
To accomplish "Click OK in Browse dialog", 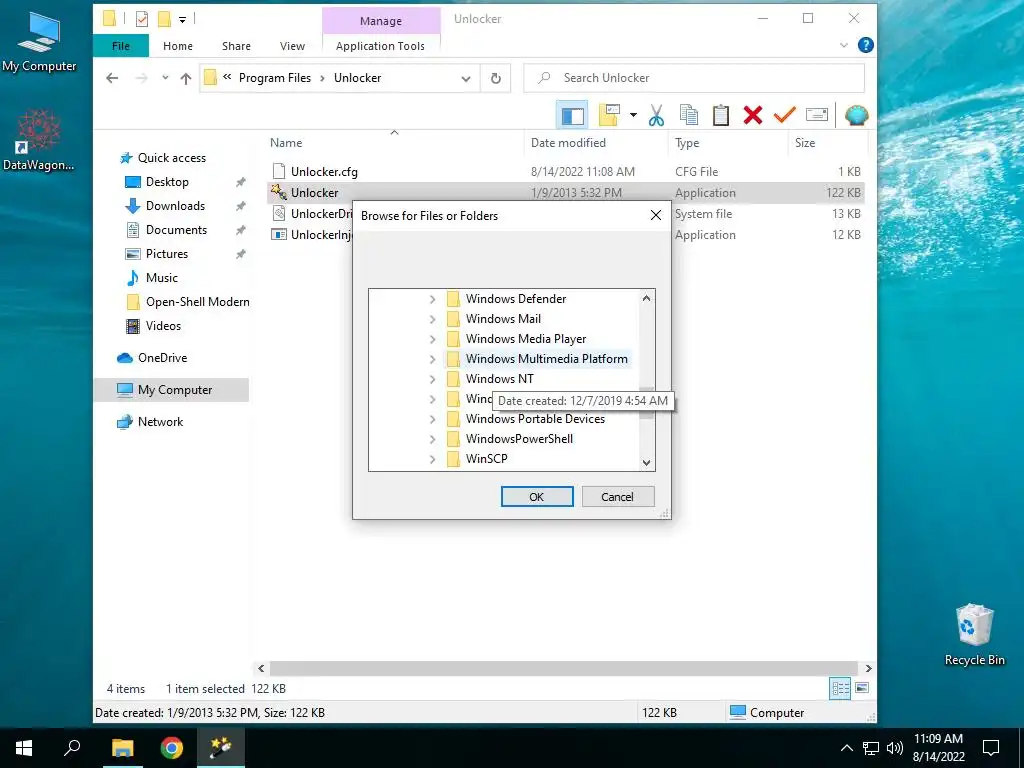I will 537,496.
